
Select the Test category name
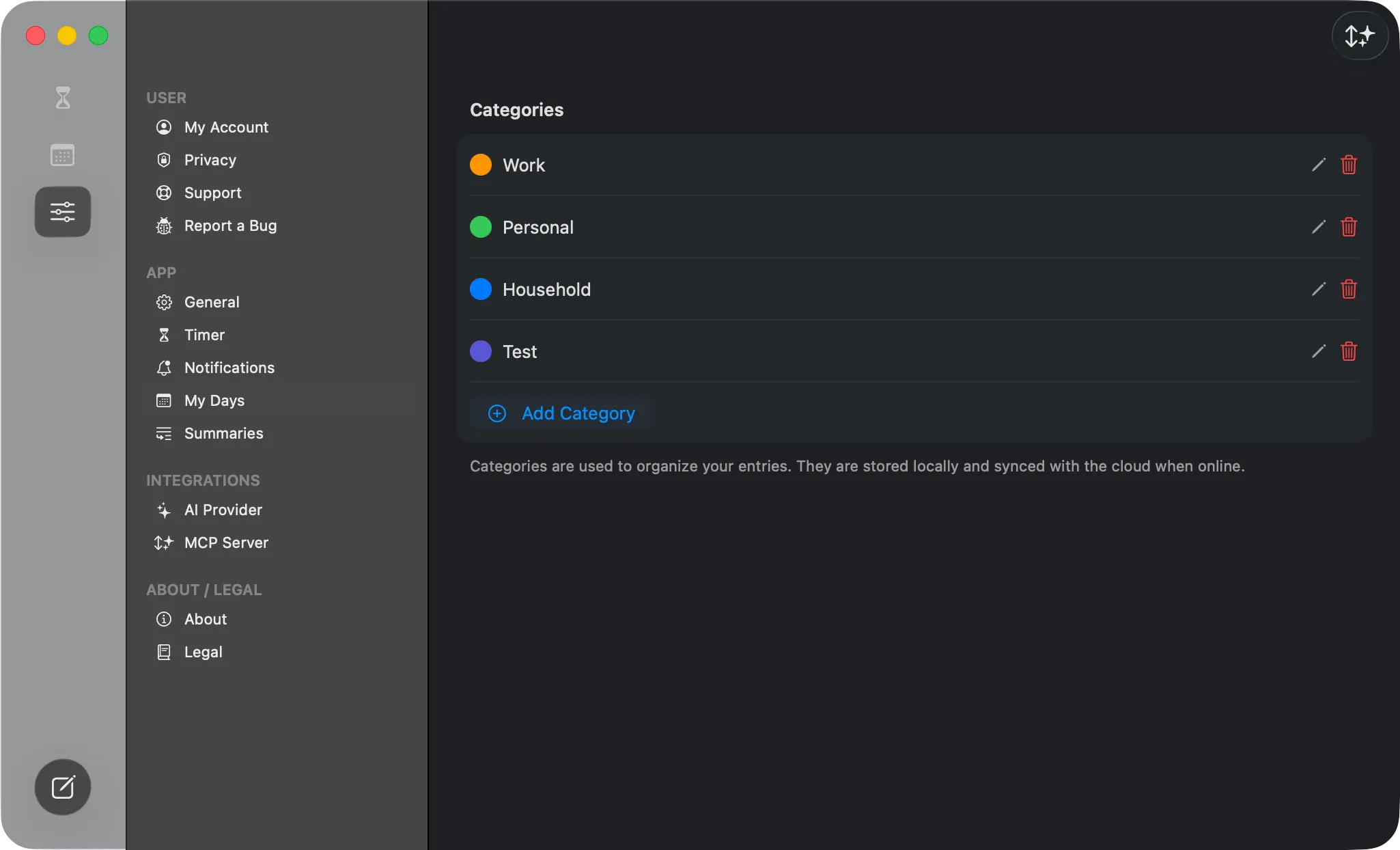coord(520,352)
